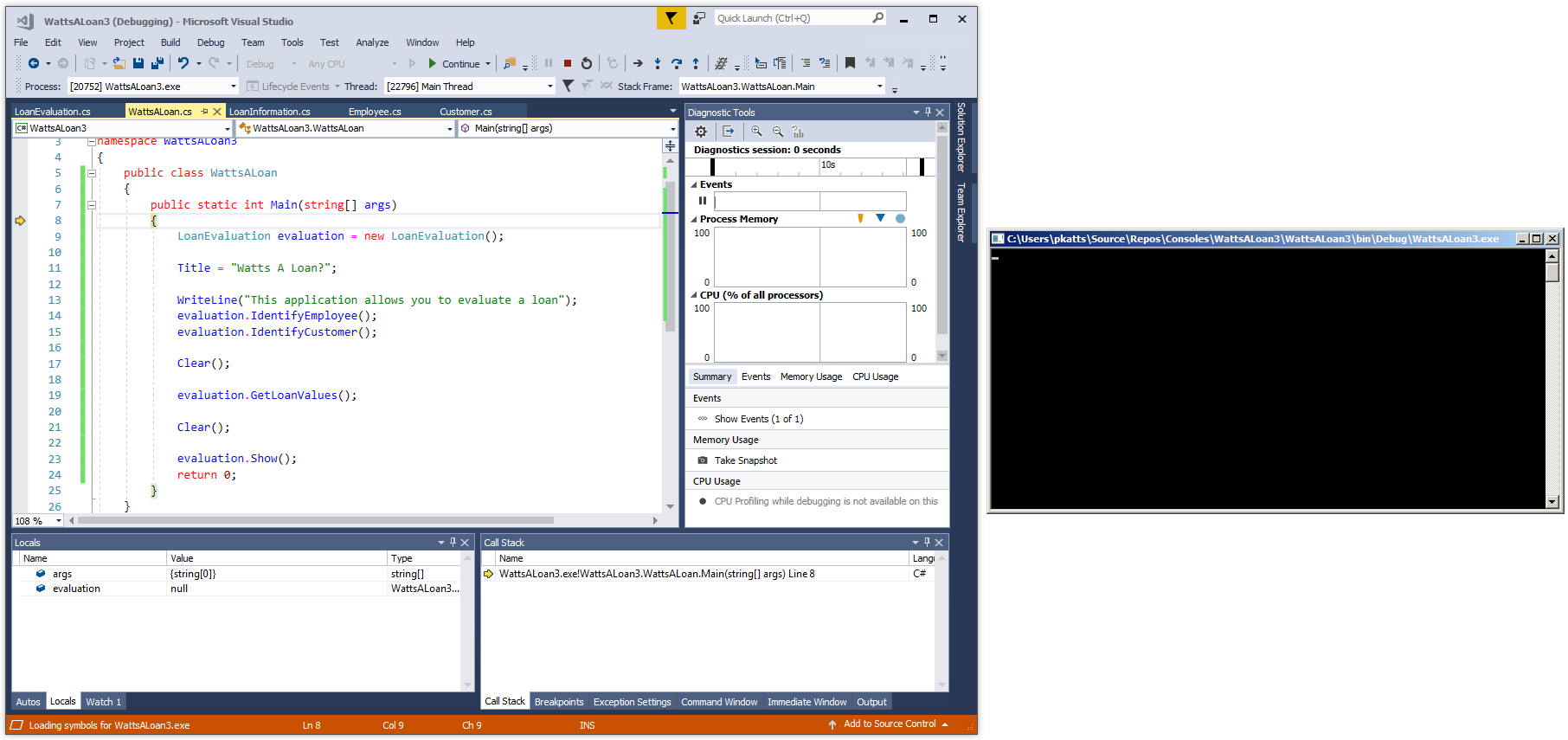Click the 10s mark on the diagnostics timeline

[828, 164]
